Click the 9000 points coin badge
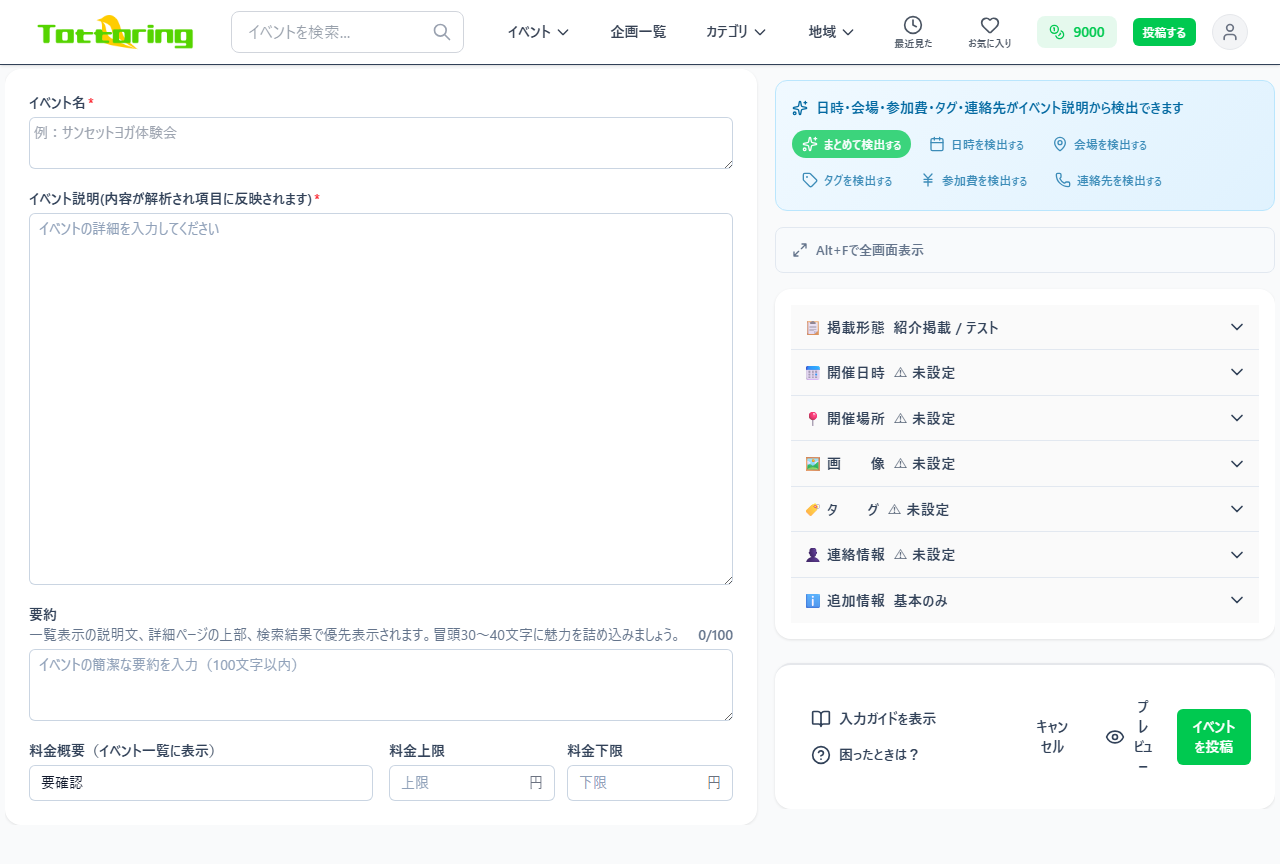 coord(1076,32)
